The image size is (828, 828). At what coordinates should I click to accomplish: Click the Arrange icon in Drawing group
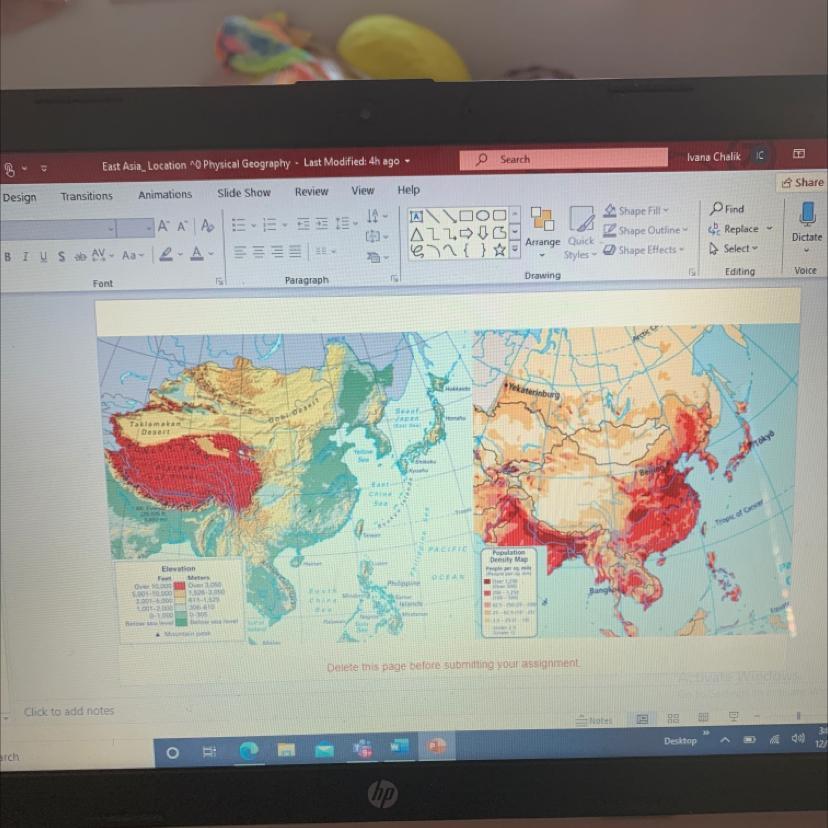(542, 219)
